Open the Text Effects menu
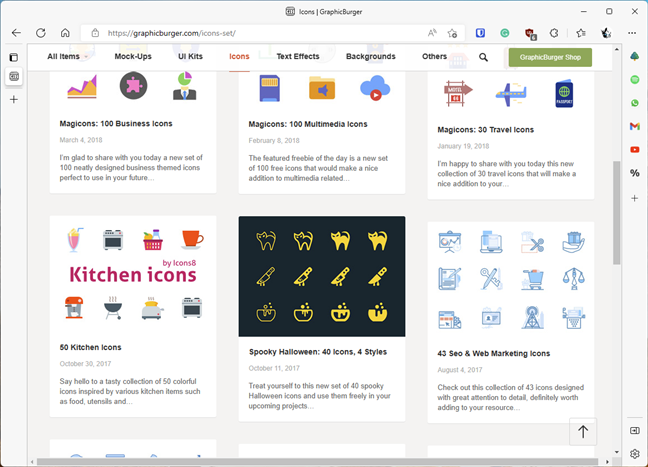Viewport: 648px width, 467px height. pos(298,57)
